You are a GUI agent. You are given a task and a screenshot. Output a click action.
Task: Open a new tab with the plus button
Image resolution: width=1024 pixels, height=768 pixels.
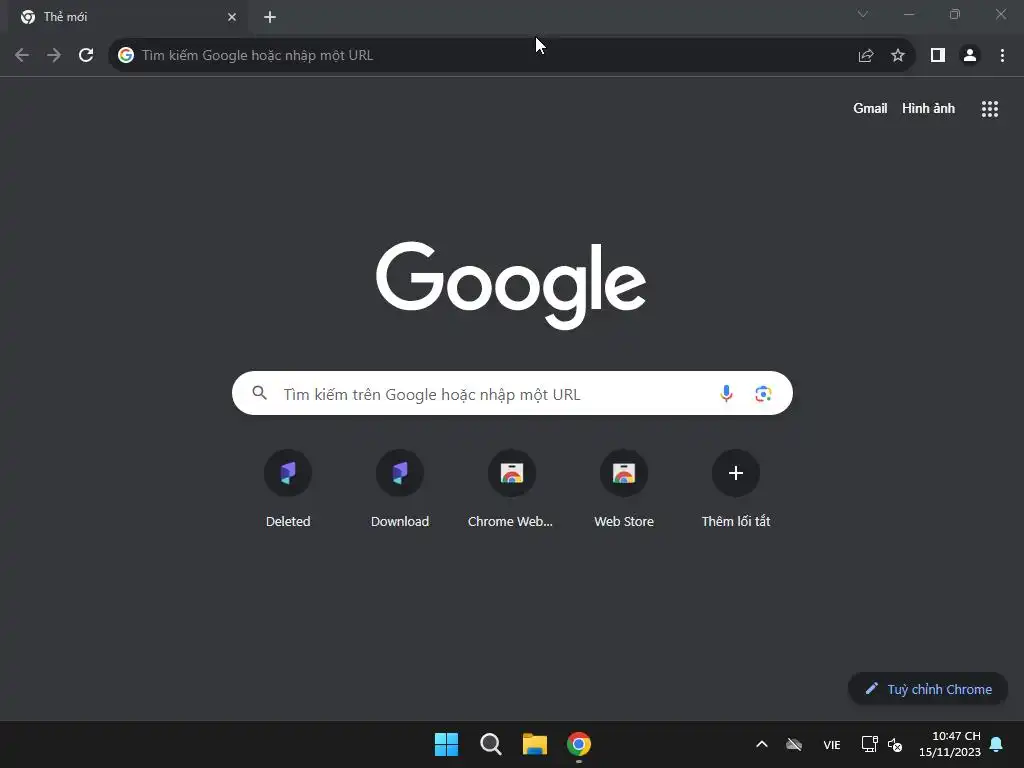tap(270, 17)
